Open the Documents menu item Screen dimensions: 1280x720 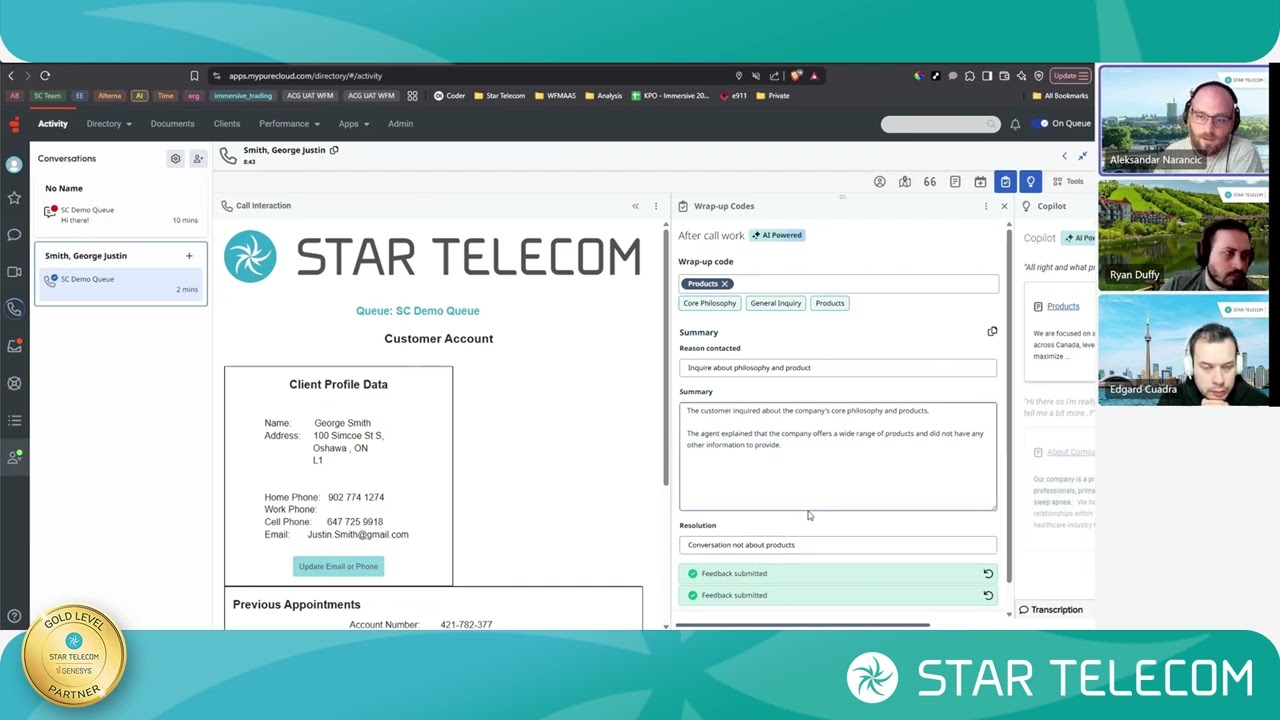172,124
